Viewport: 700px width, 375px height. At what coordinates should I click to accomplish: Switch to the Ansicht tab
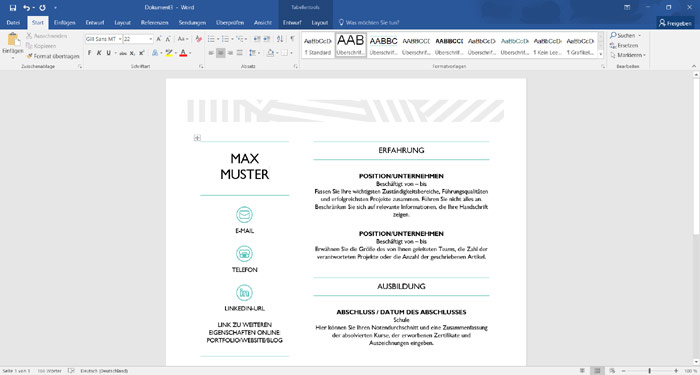(x=262, y=22)
